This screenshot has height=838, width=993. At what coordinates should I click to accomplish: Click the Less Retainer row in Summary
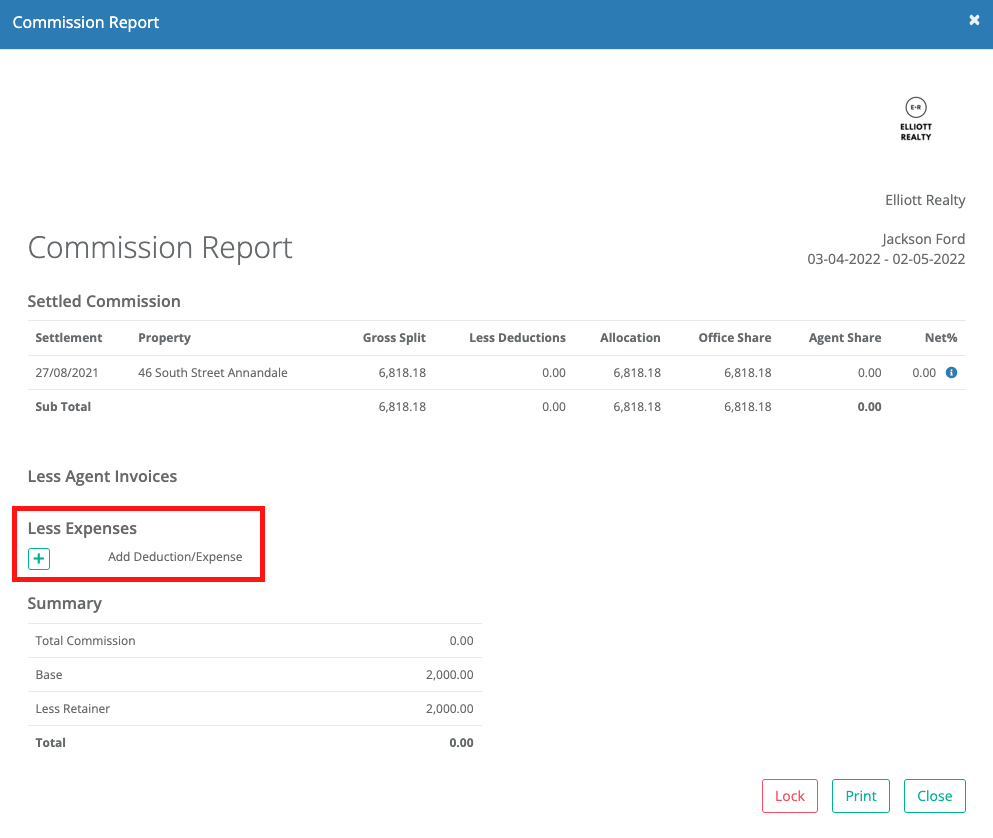tap(73, 709)
